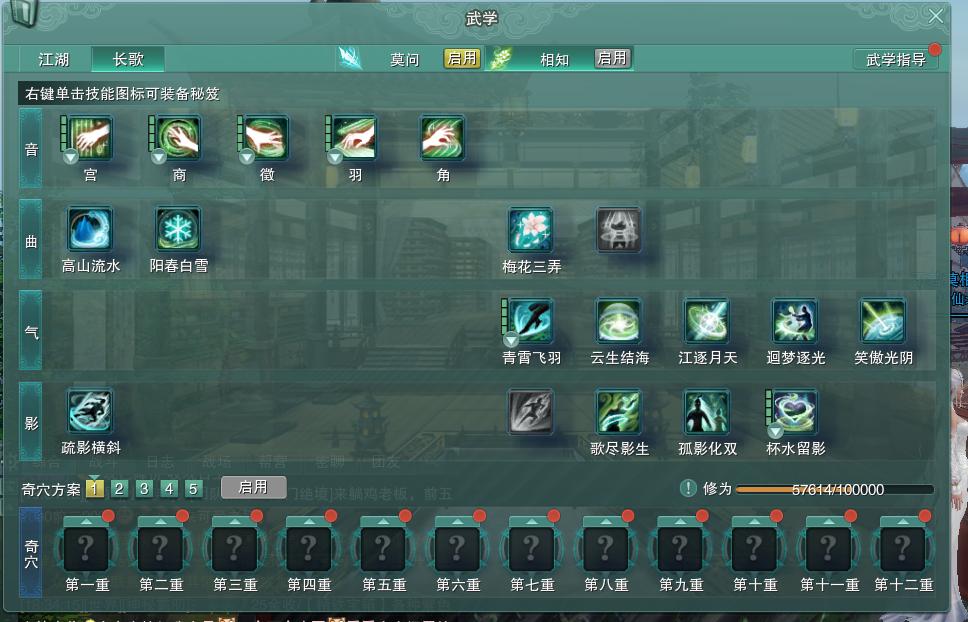The image size is (968, 622).
Task: Select the 音 skill category
Action: (31, 149)
